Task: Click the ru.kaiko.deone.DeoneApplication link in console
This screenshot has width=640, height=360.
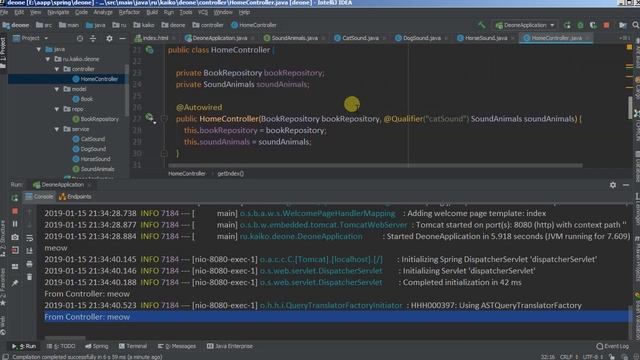Action: pos(301,236)
